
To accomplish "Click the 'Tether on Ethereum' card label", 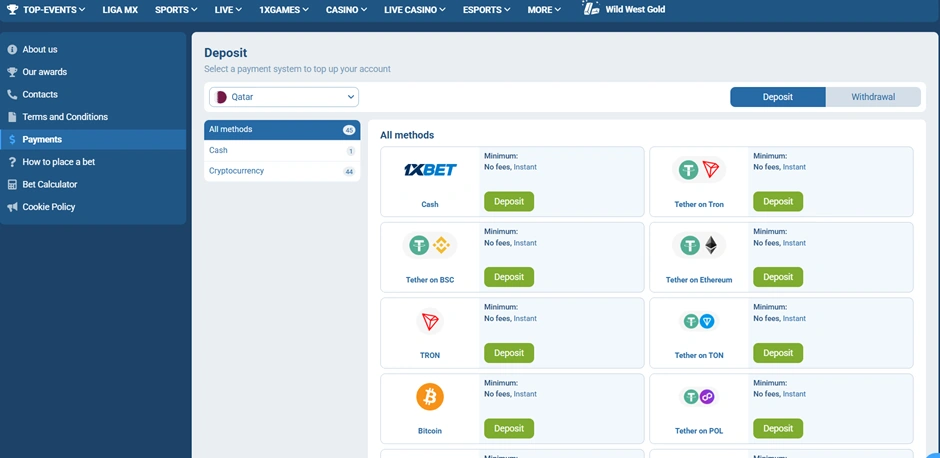I will tap(699, 280).
